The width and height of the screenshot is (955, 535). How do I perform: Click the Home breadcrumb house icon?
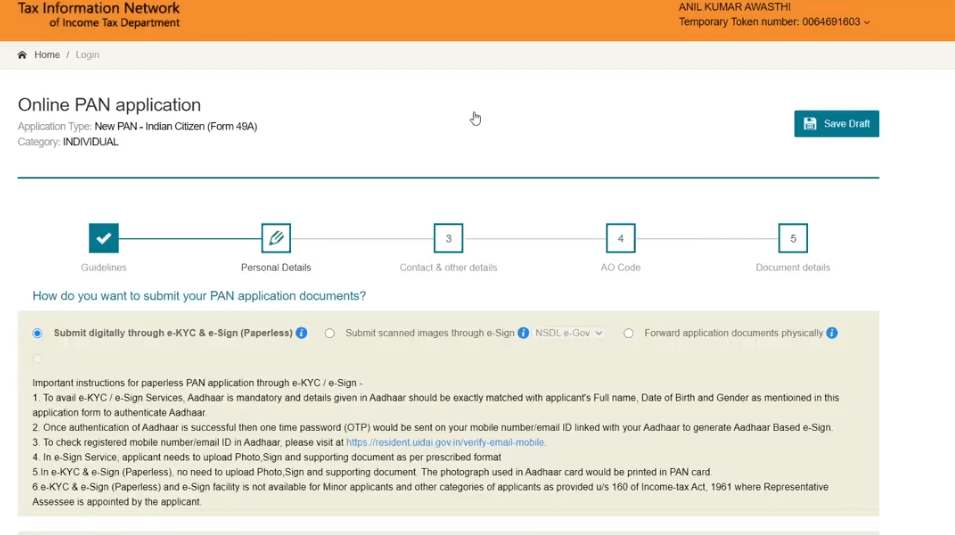[x=22, y=55]
